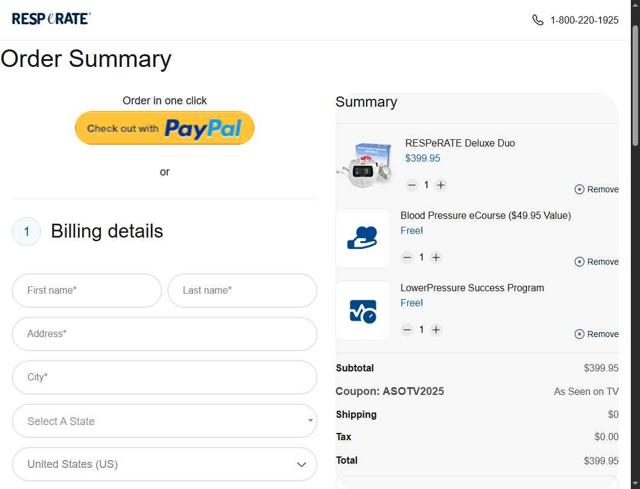The image size is (640, 489).
Task: Click LowerPressure Success Program title
Action: point(472,288)
